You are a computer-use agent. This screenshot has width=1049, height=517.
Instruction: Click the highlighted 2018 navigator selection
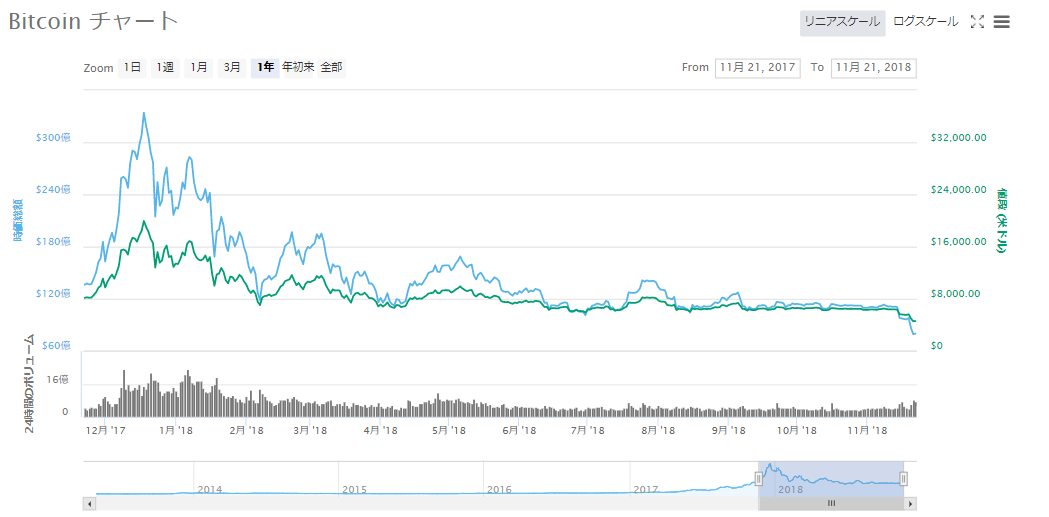pos(830,478)
